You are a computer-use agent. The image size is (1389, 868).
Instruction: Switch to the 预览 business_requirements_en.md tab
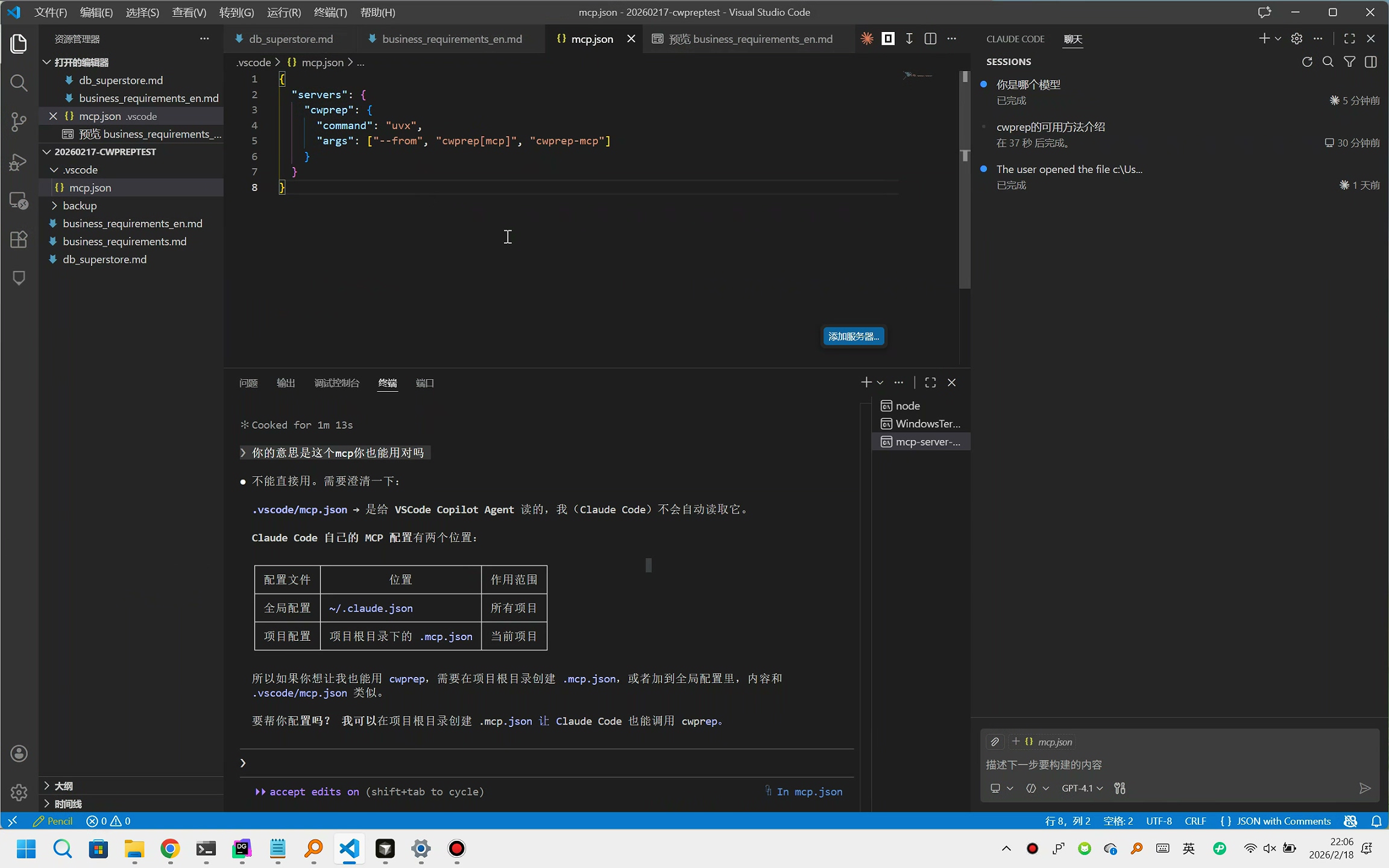[750, 39]
